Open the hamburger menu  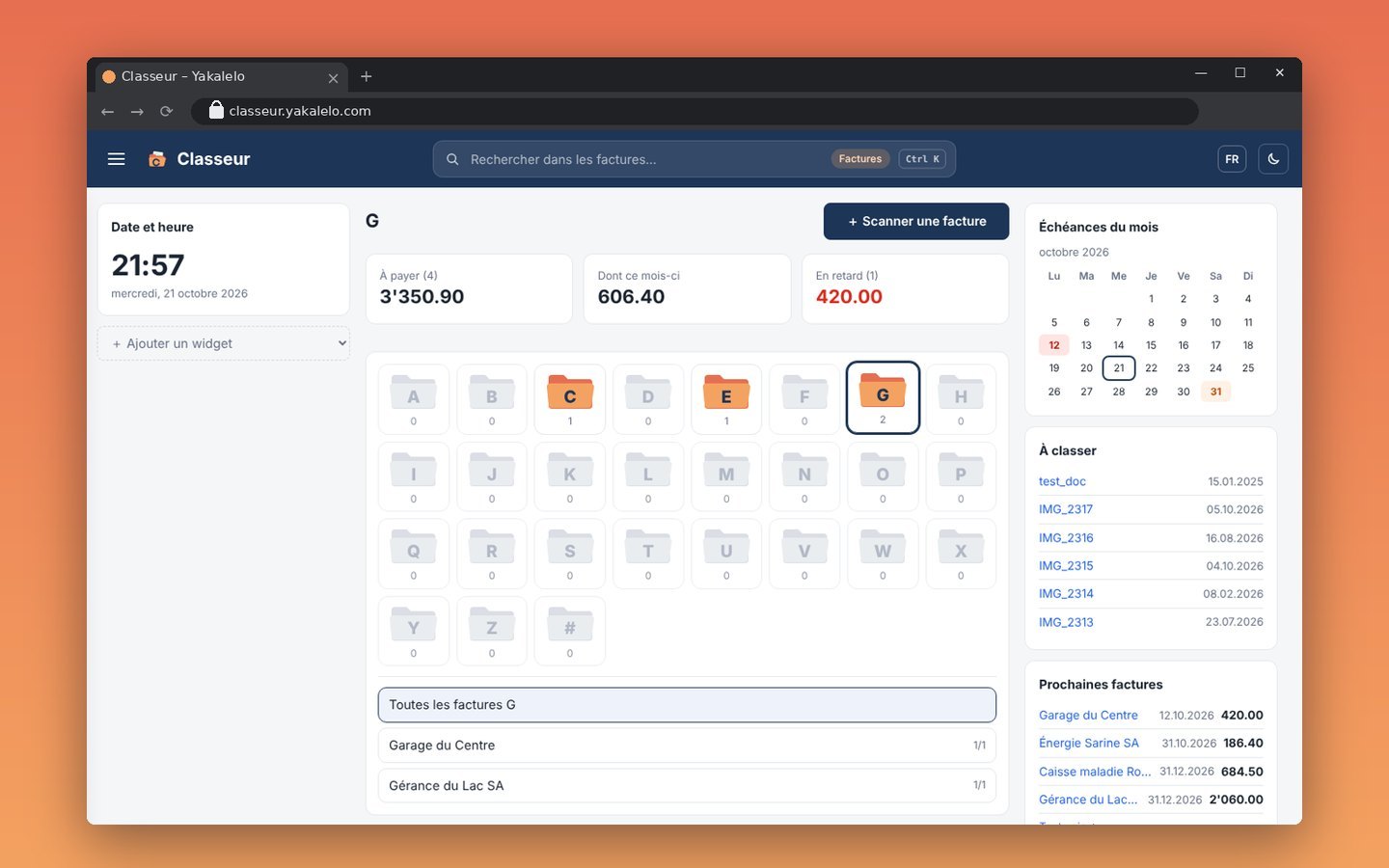pyautogui.click(x=117, y=159)
